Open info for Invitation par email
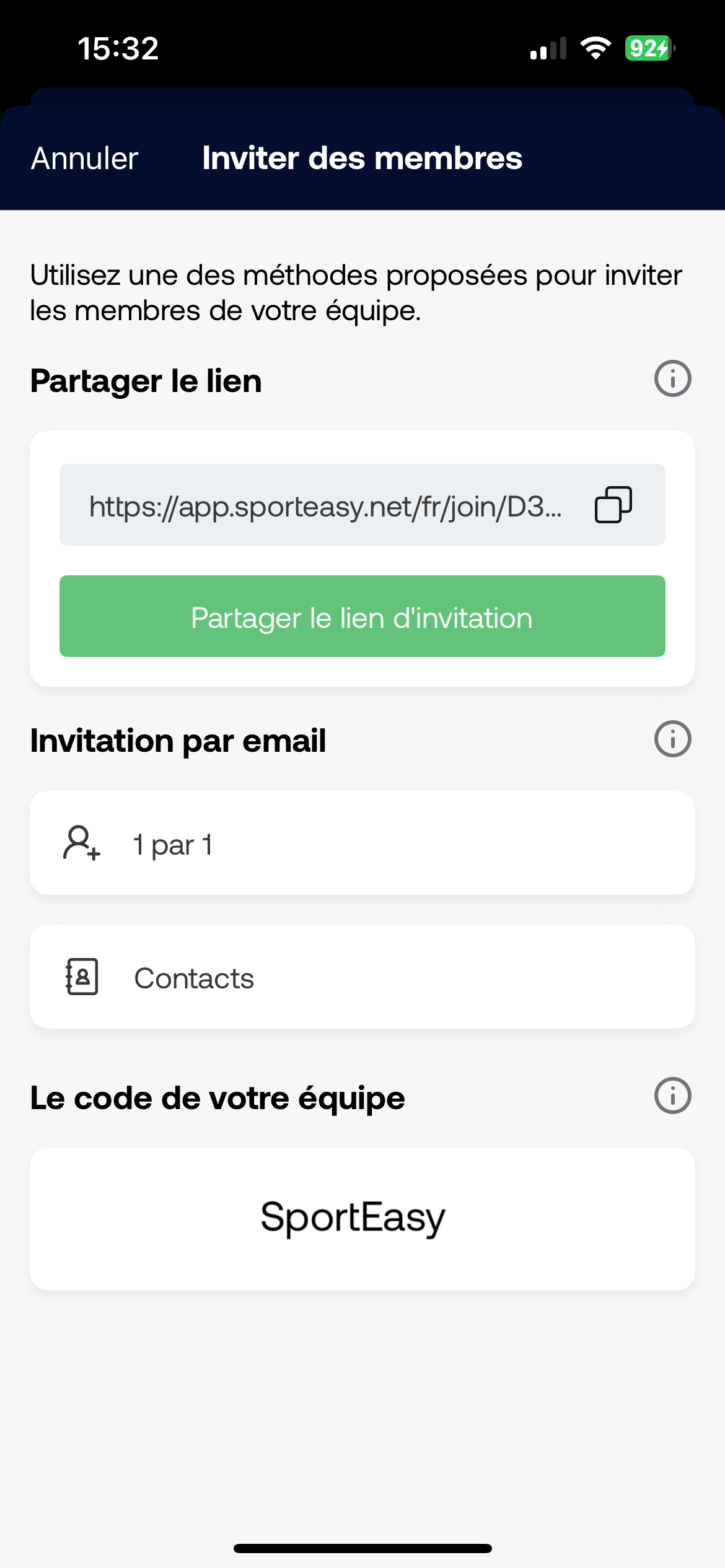Screen dimensions: 725x1568 pyautogui.click(x=672, y=739)
